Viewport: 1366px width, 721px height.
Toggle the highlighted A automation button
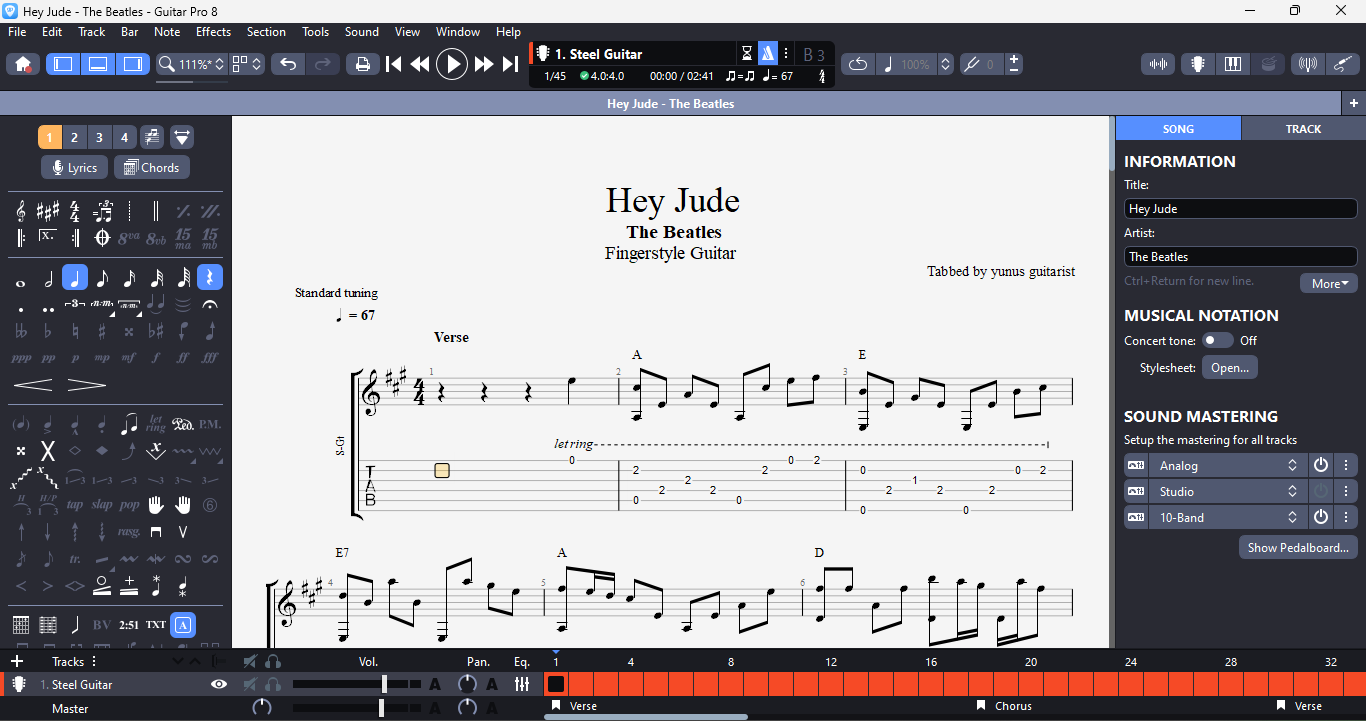tap(183, 625)
